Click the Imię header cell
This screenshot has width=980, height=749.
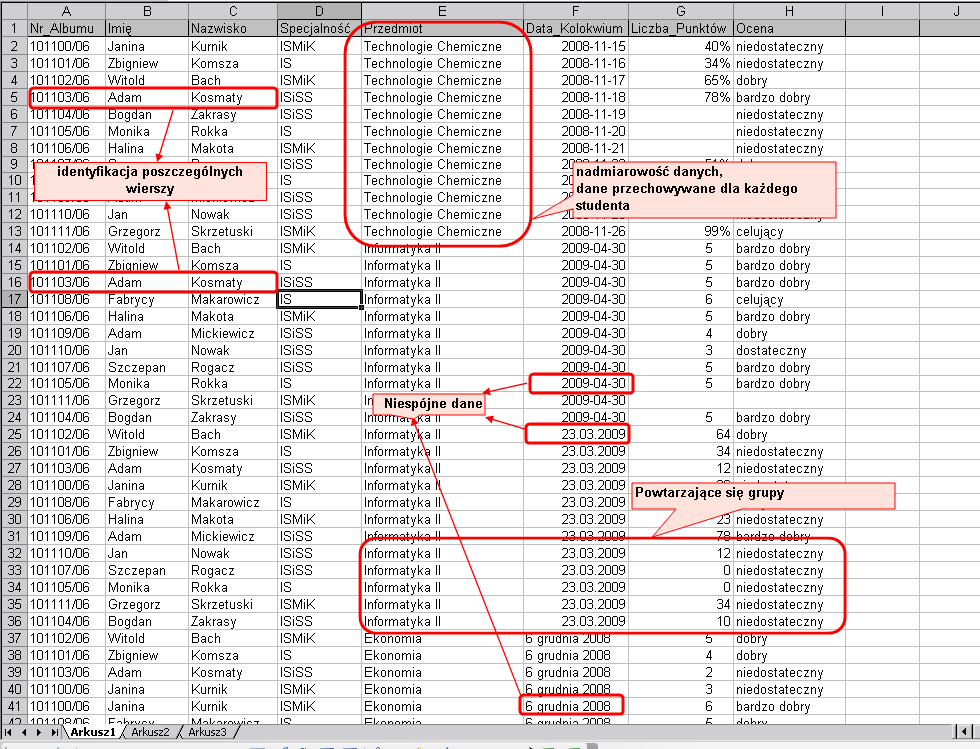(147, 28)
